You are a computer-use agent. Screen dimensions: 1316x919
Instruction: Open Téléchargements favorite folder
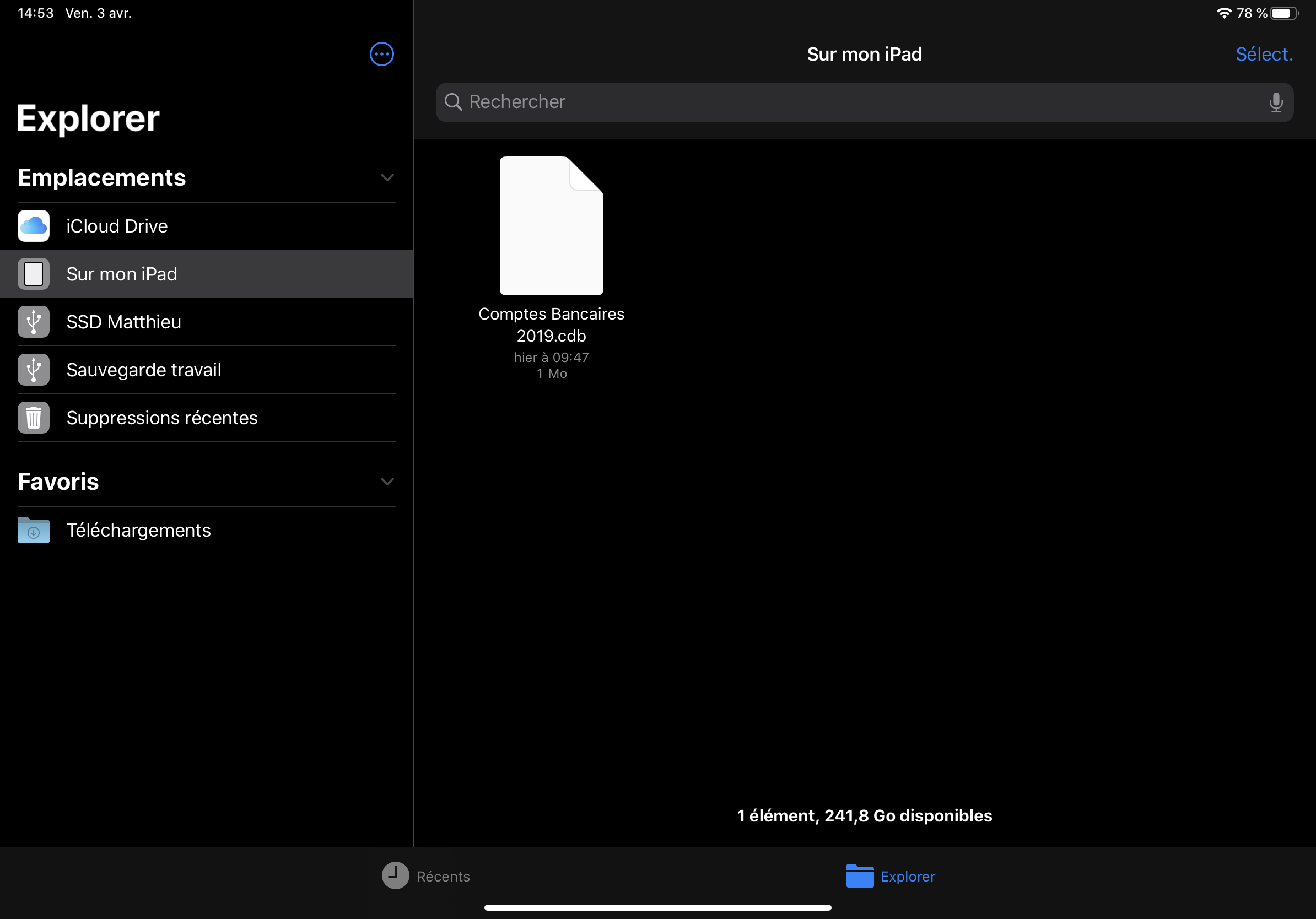206,530
